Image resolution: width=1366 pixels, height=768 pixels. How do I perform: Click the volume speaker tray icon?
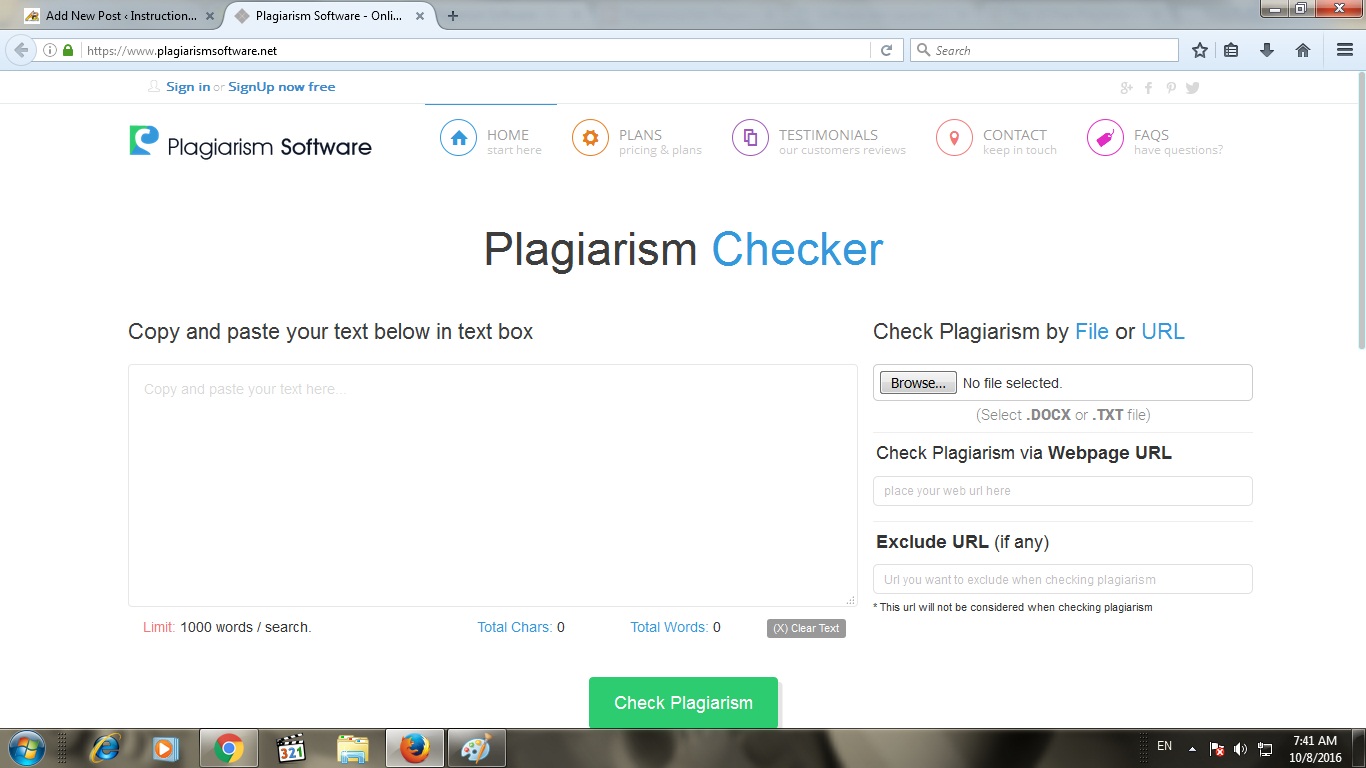click(1241, 749)
